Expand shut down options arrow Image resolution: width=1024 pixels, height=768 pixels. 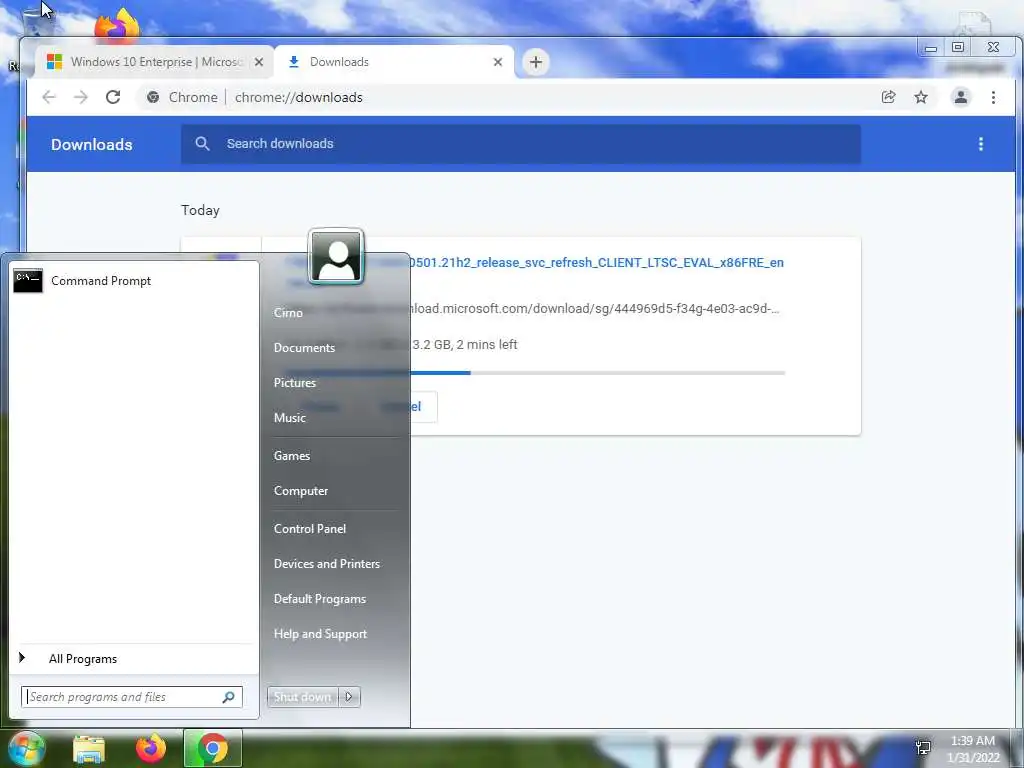(x=349, y=697)
